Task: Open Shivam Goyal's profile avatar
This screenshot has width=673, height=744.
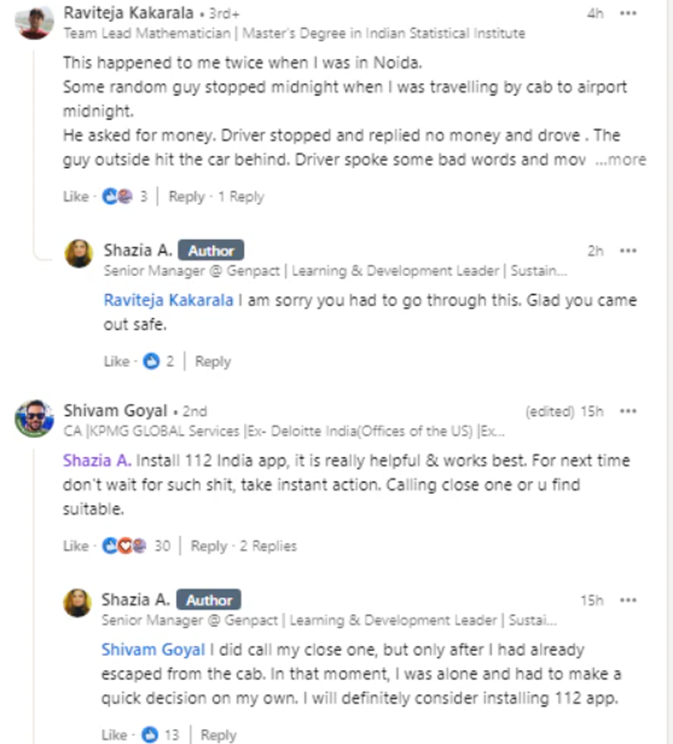Action: coord(35,417)
